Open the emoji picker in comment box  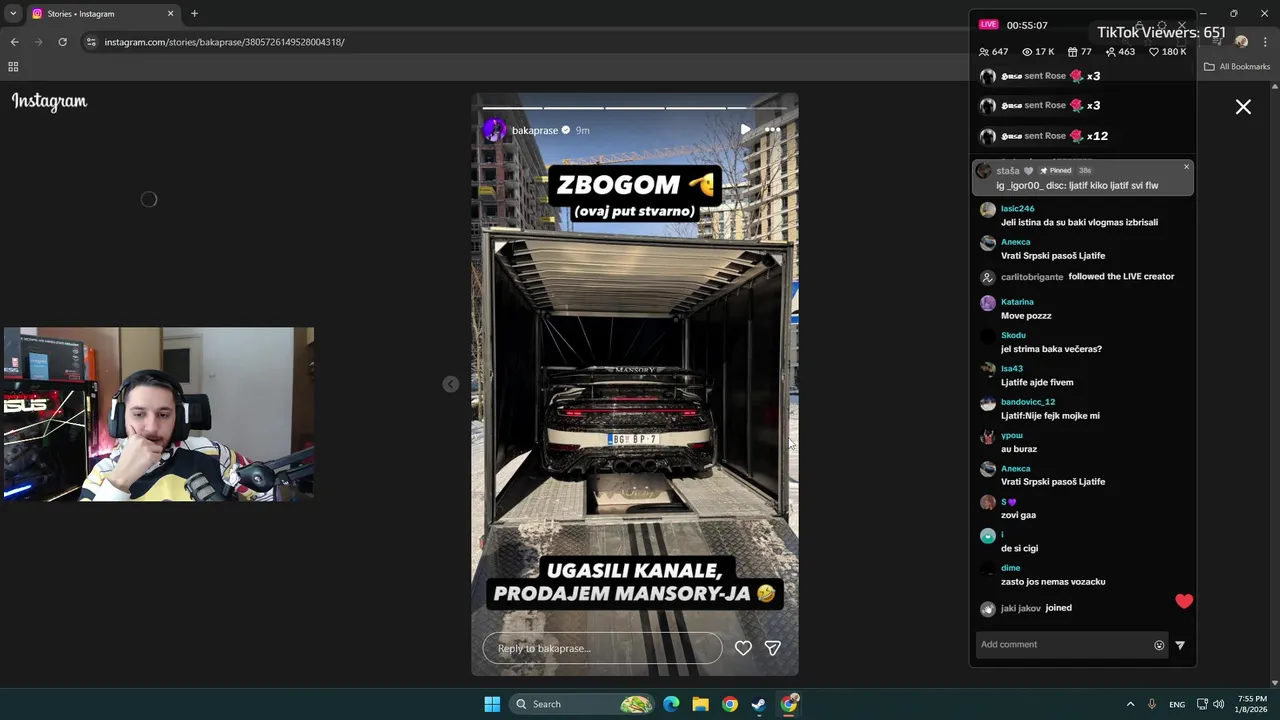point(1159,645)
